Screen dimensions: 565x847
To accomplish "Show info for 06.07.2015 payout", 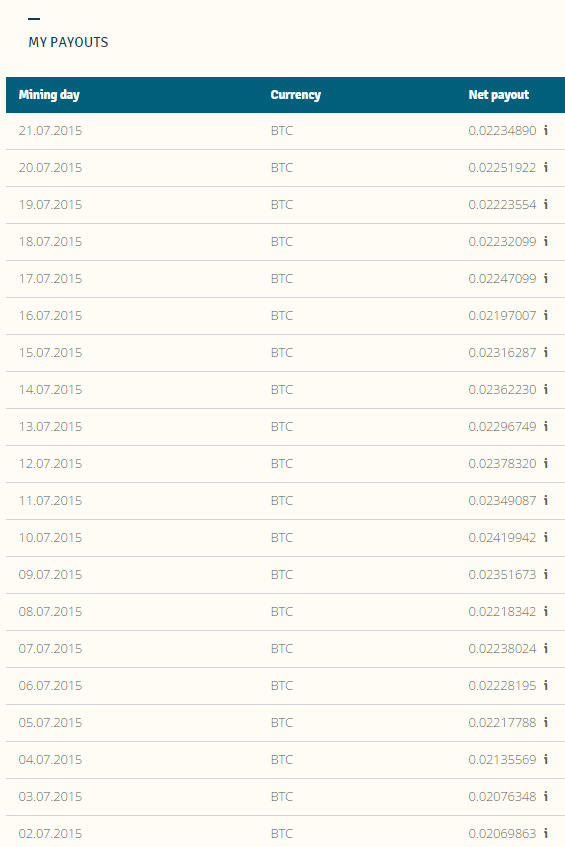I will tap(546, 685).
